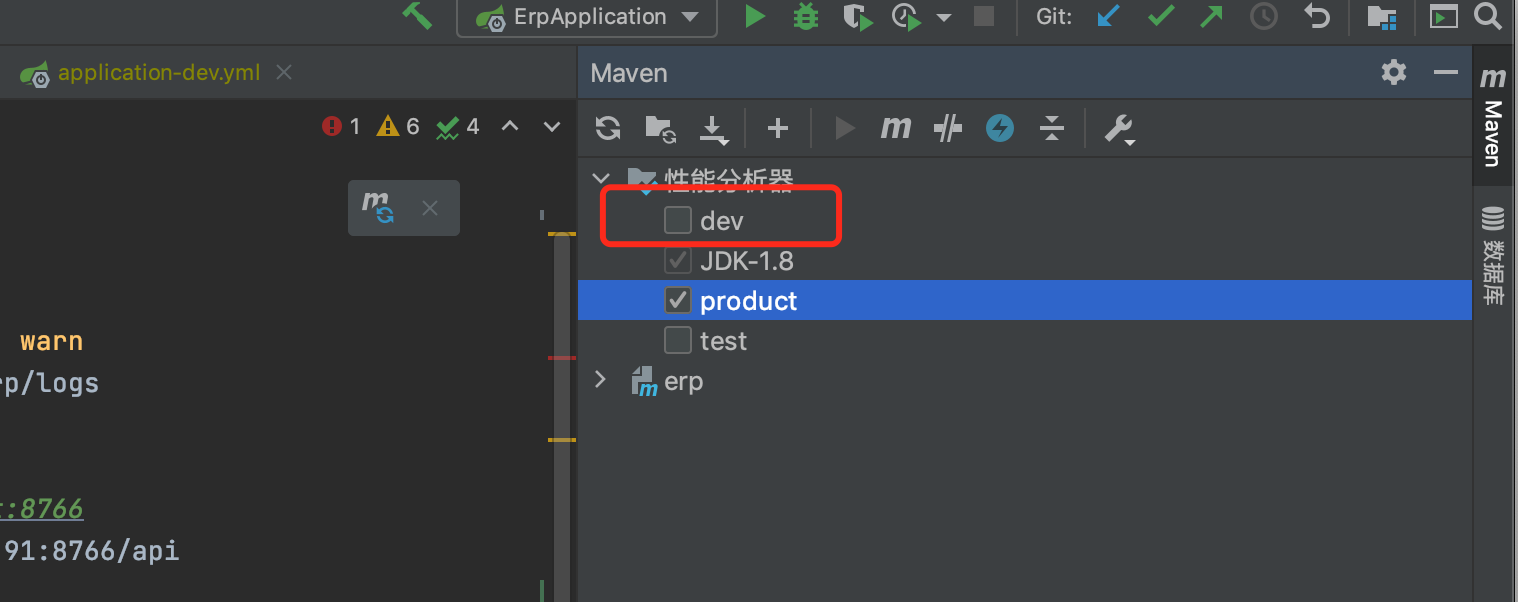Click the Maven side tool window tab
Image resolution: width=1518 pixels, height=602 pixels.
tap(1492, 120)
